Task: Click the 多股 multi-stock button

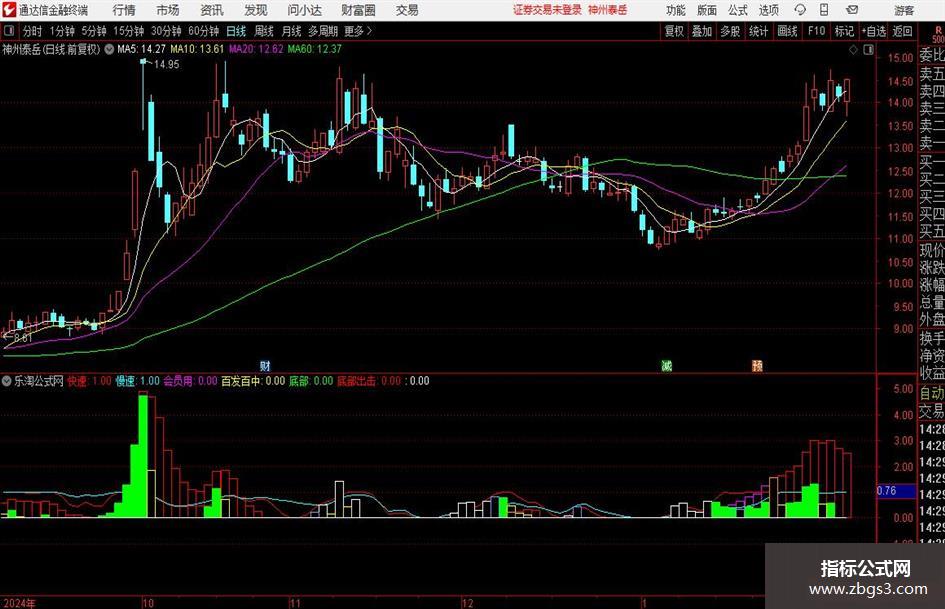Action: [730, 31]
